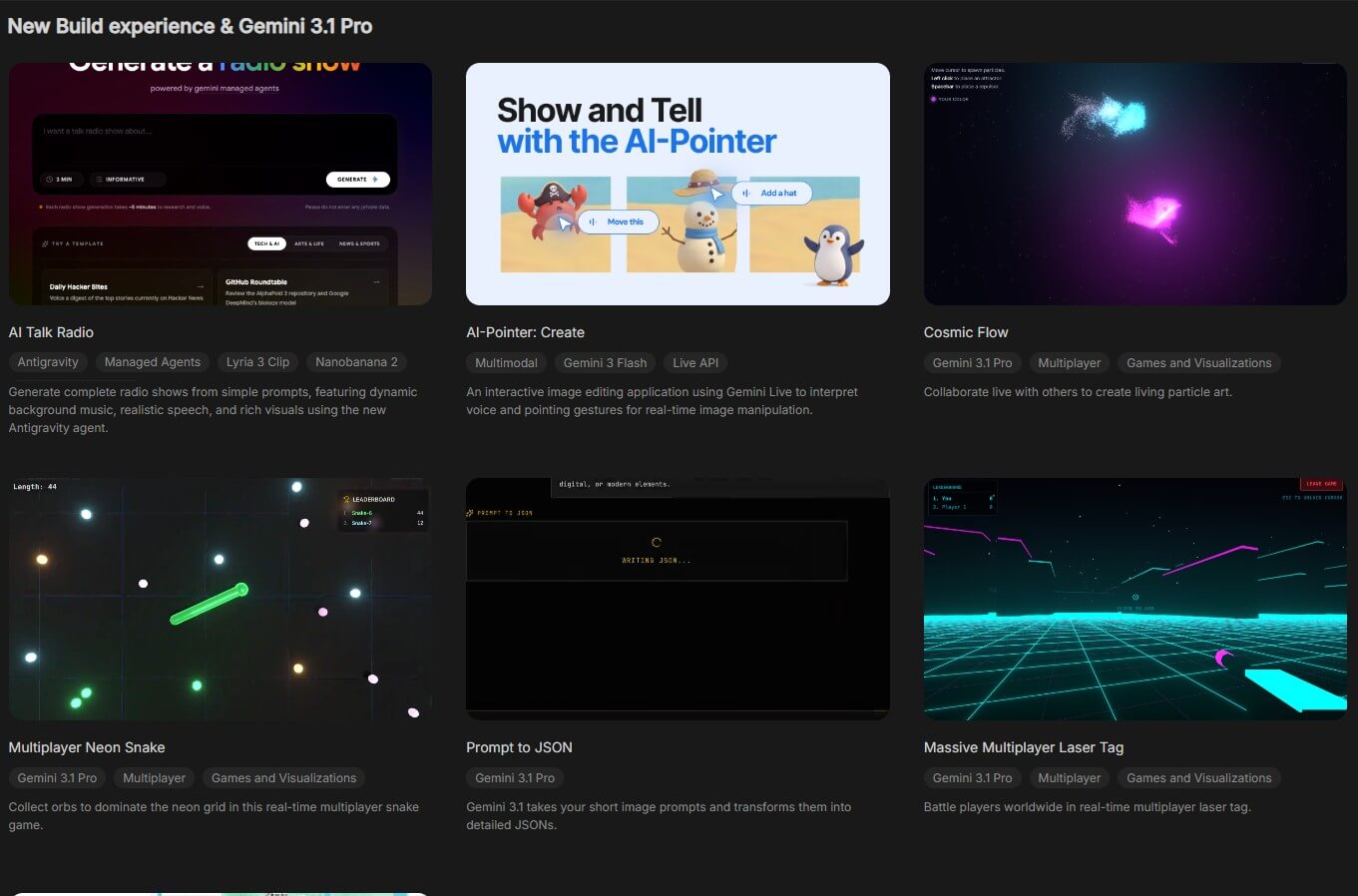The height and width of the screenshot is (896, 1358).
Task: Select the Gemini 3 Flash tag
Action: coord(605,363)
